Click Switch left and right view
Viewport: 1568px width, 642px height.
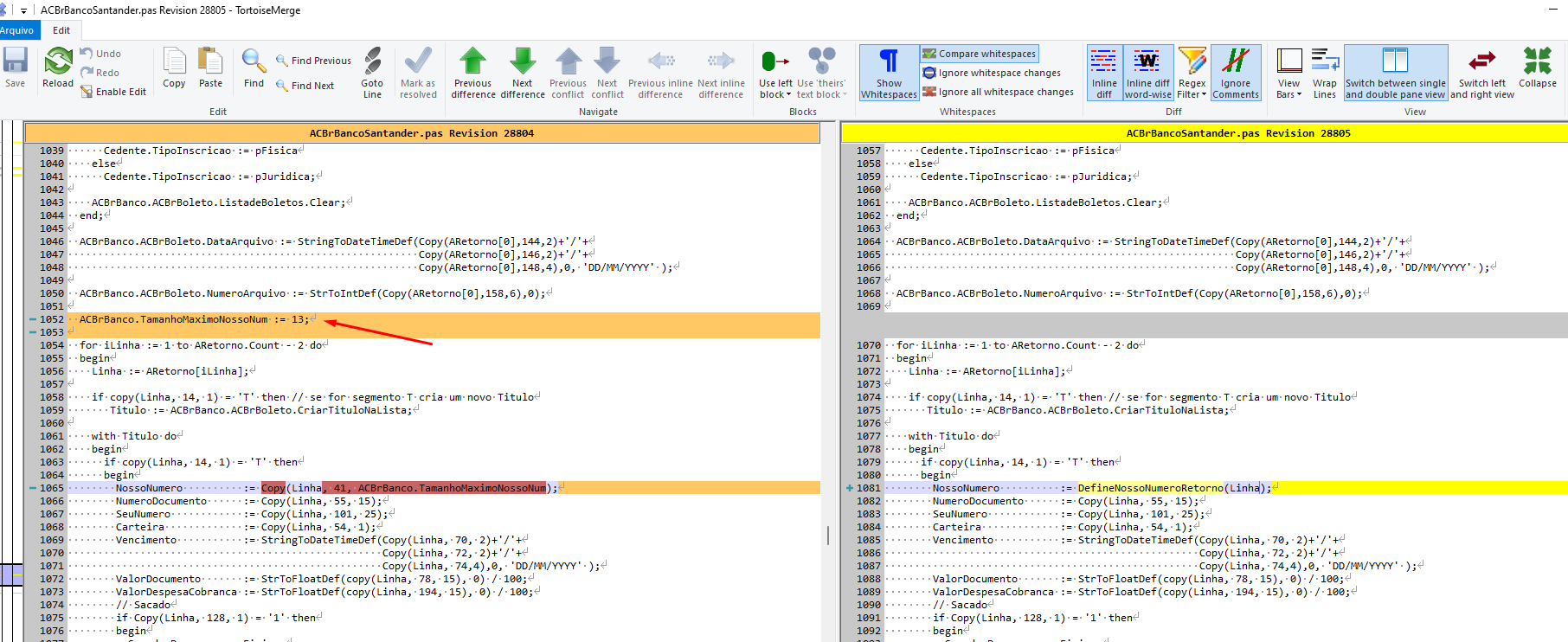(x=1482, y=73)
